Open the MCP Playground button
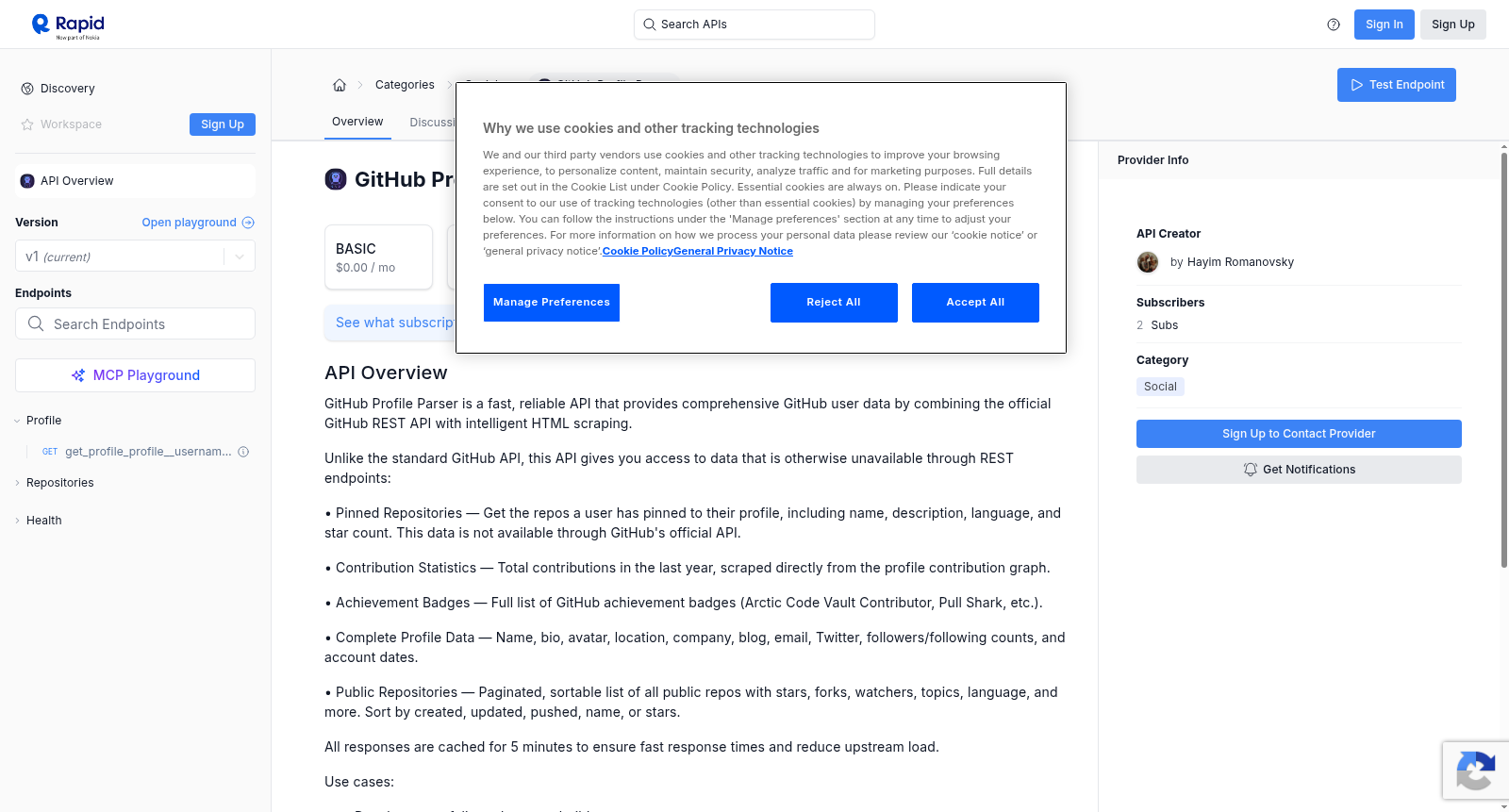 click(x=135, y=375)
